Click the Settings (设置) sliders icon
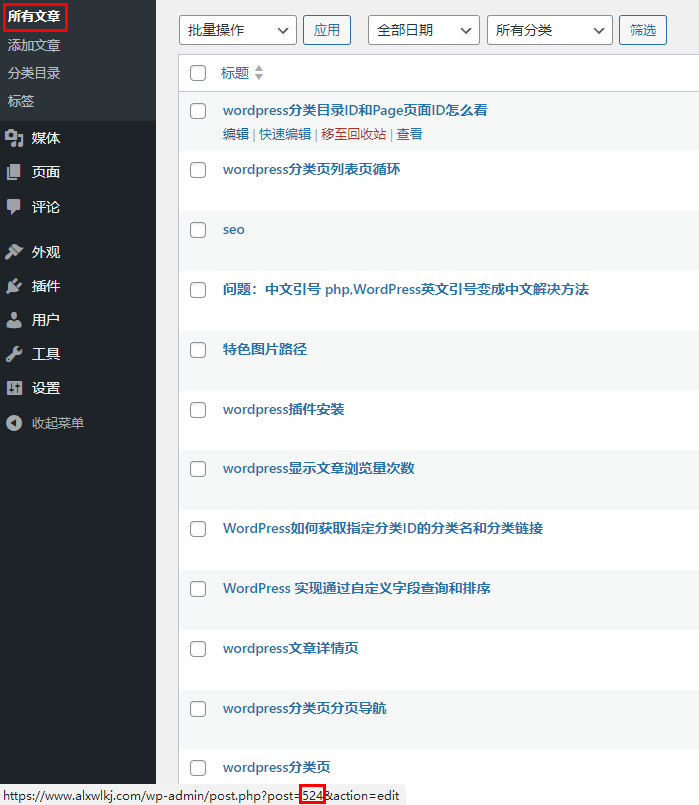 point(14,388)
